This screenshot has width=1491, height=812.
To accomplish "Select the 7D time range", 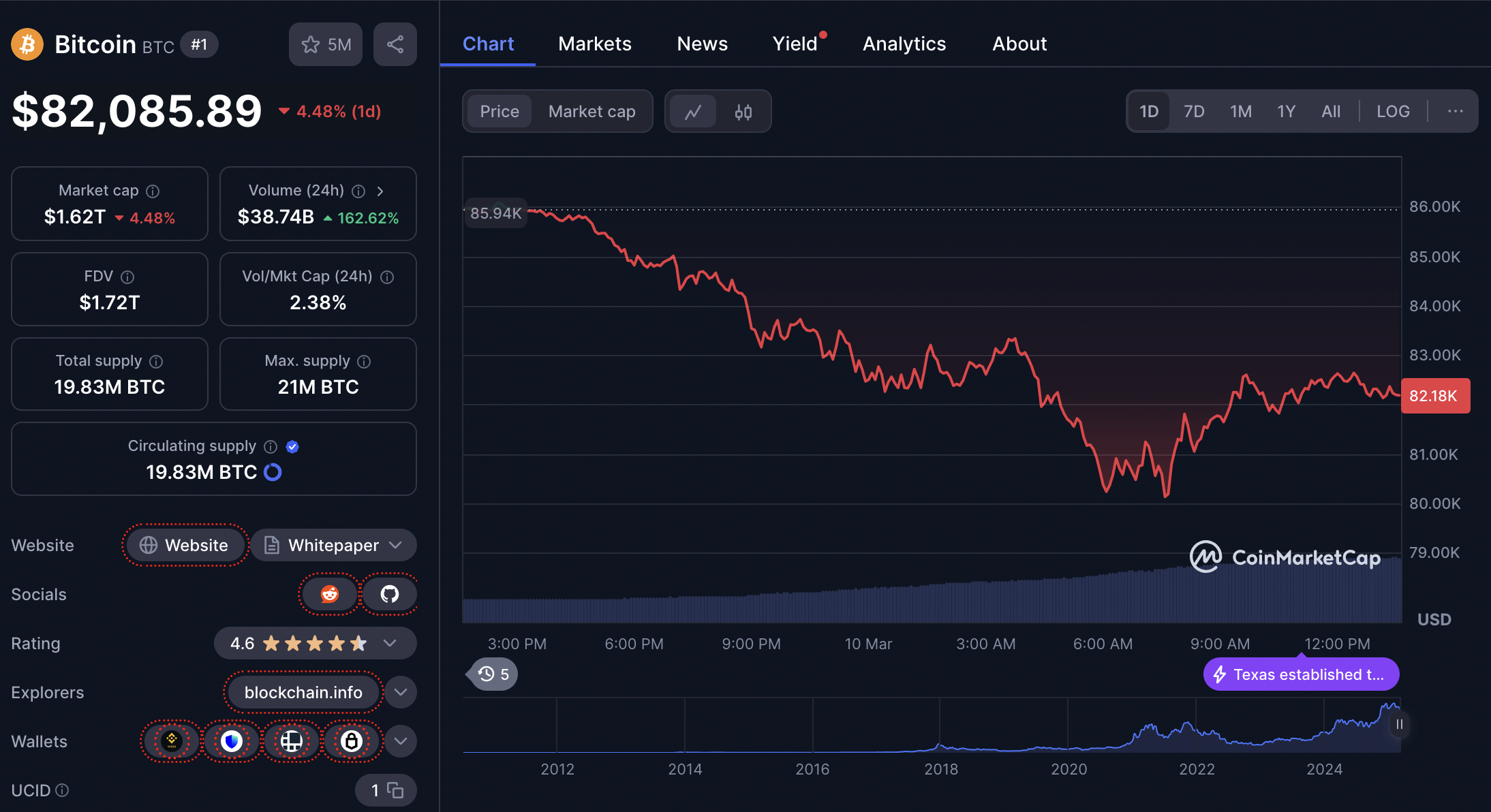I will (x=1193, y=112).
